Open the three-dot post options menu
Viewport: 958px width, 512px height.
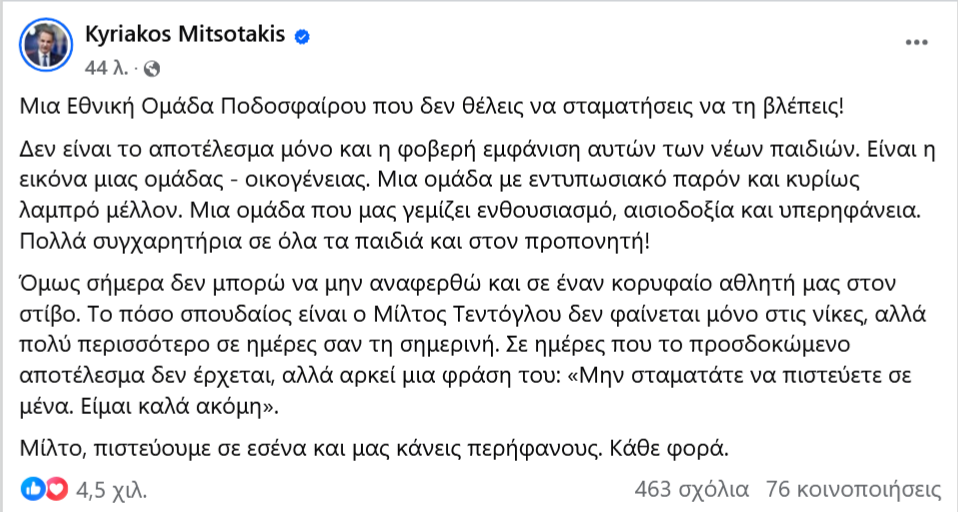[916, 43]
